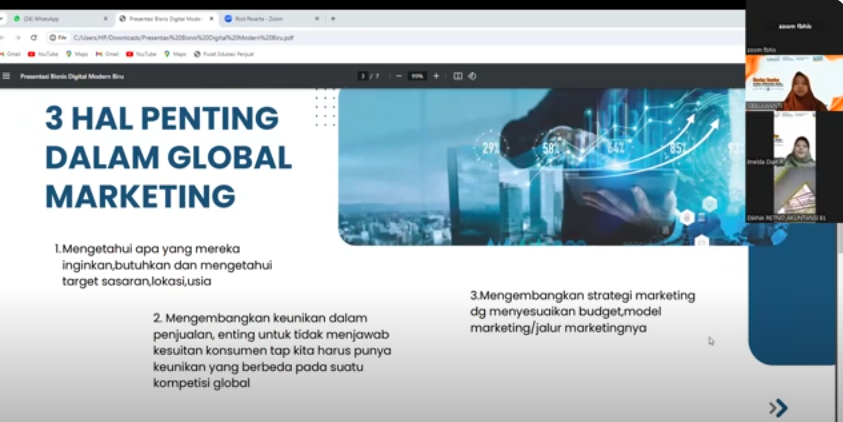Edit the PDF page number field

[363, 76]
